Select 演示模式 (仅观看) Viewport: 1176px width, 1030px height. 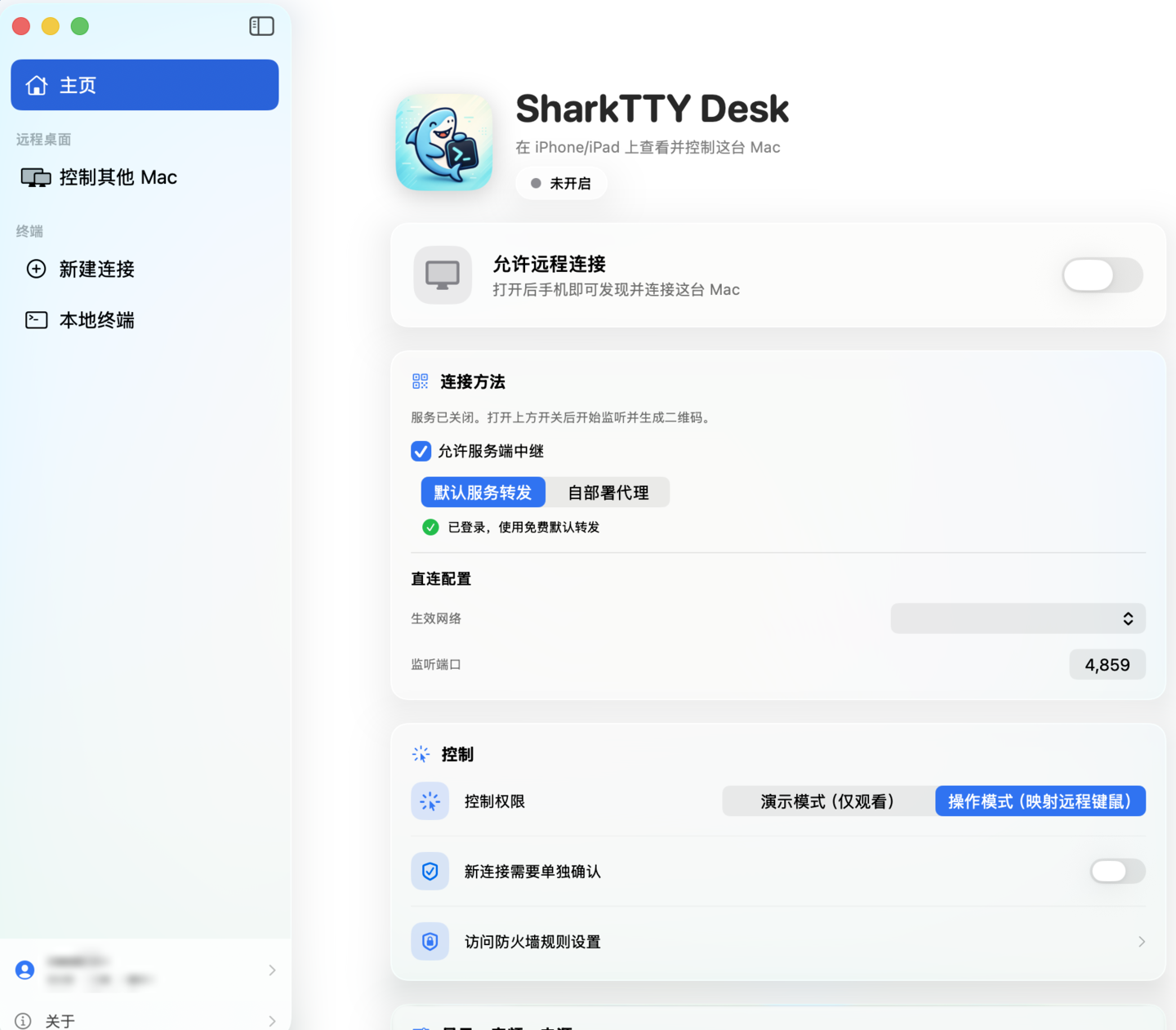coord(828,801)
